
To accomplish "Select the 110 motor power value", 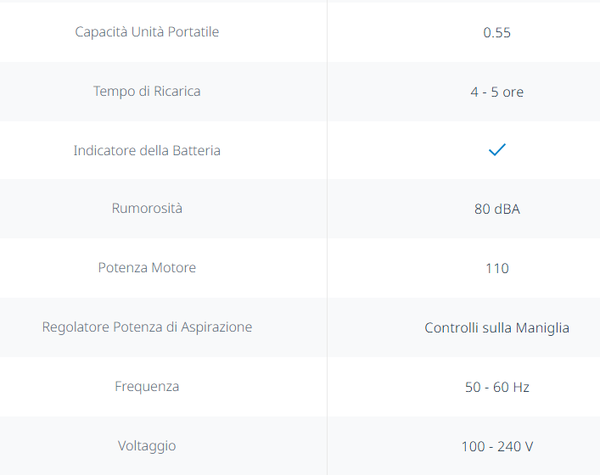I will 497,268.
